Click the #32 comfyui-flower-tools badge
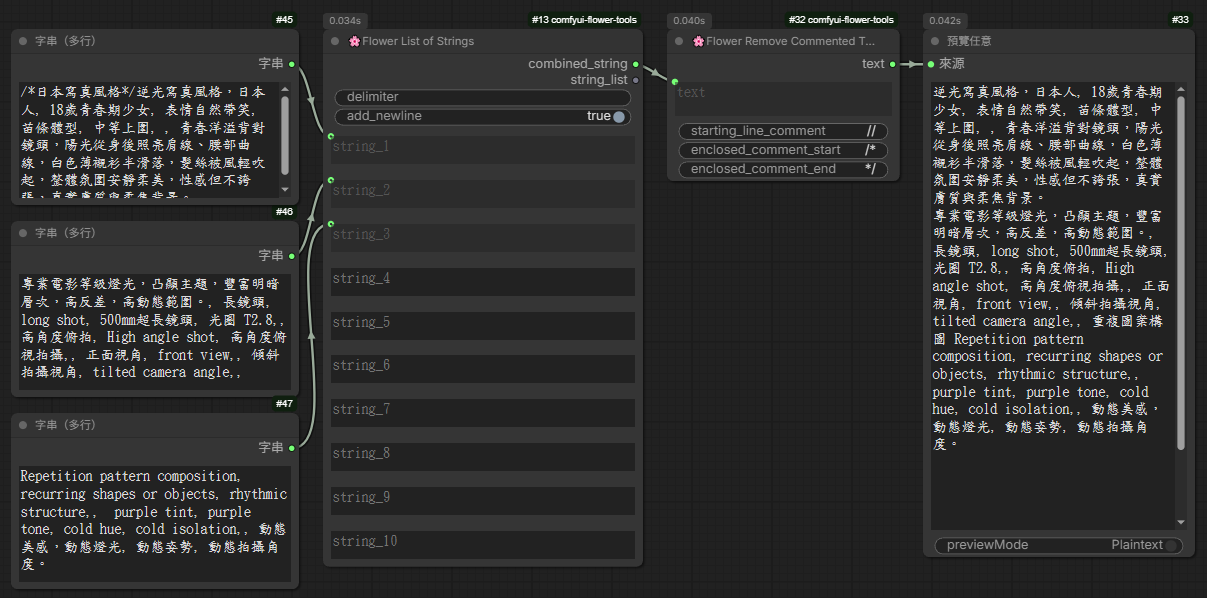1207x598 pixels. pyautogui.click(x=841, y=20)
